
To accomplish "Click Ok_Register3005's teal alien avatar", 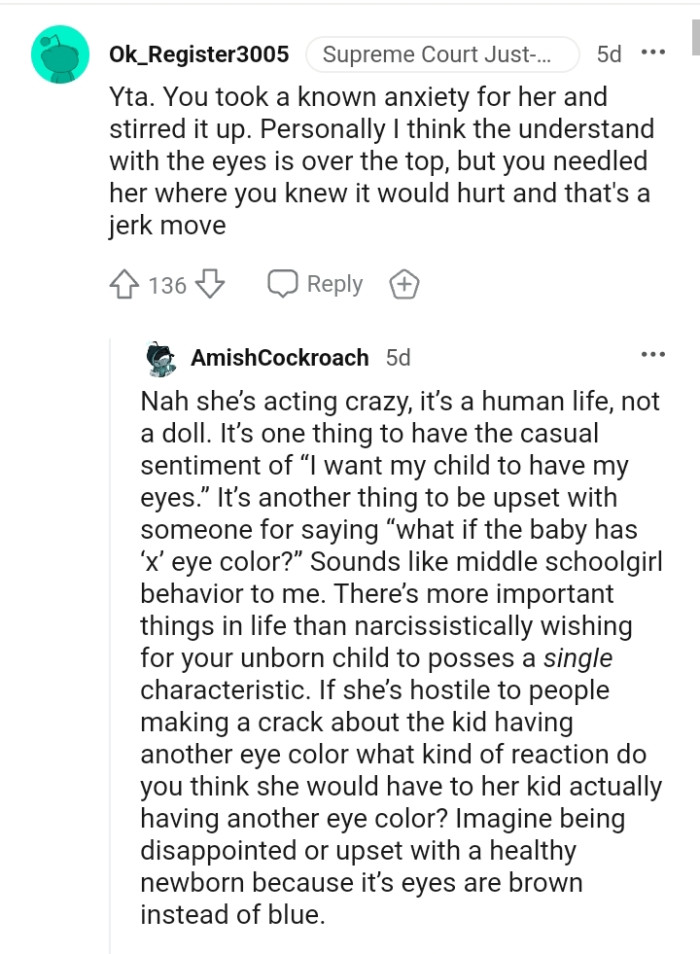I will click(x=59, y=52).
